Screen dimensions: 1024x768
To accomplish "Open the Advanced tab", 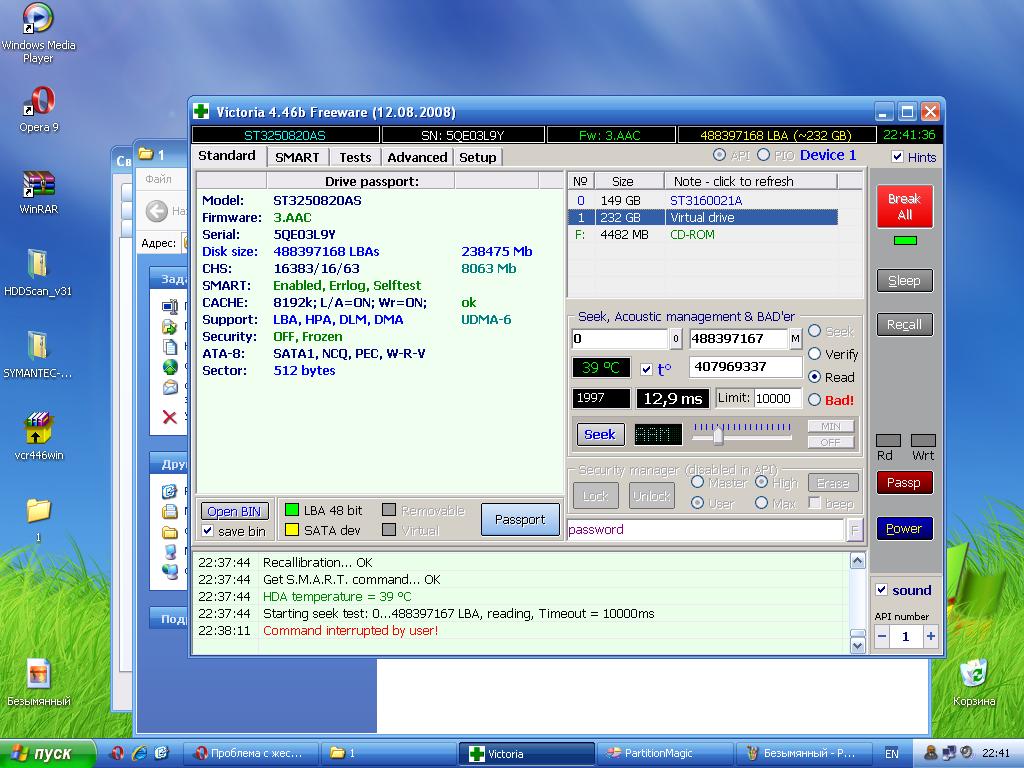I will (x=417, y=157).
